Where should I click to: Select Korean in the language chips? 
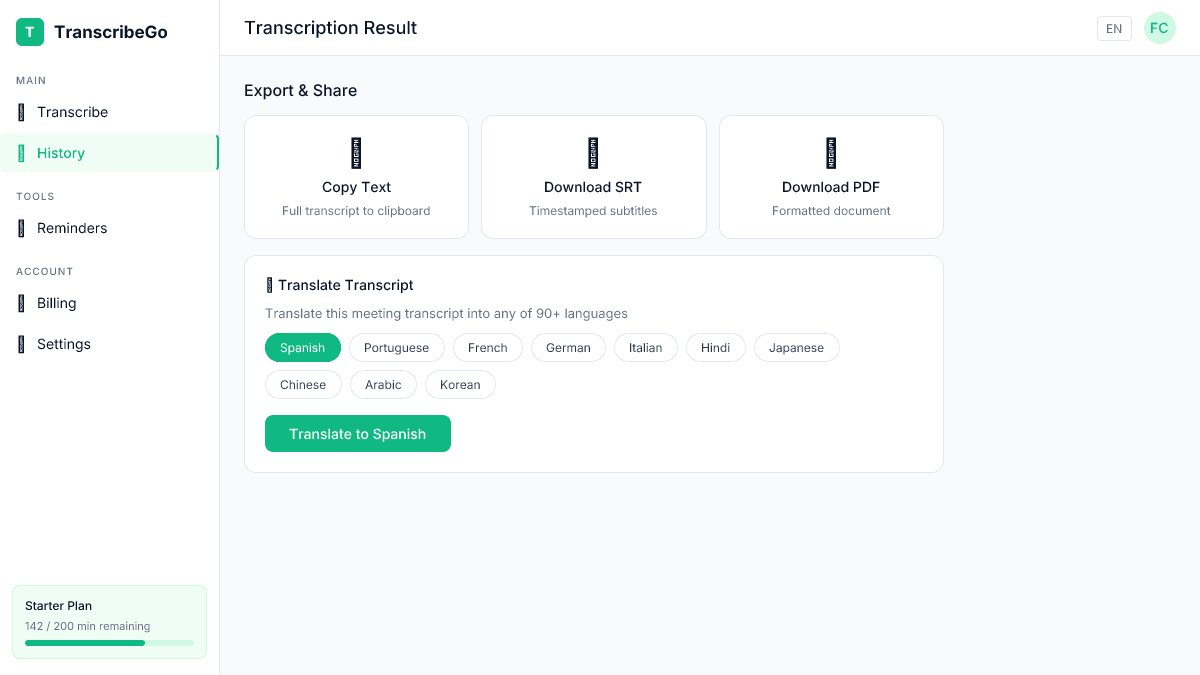pyautogui.click(x=460, y=384)
